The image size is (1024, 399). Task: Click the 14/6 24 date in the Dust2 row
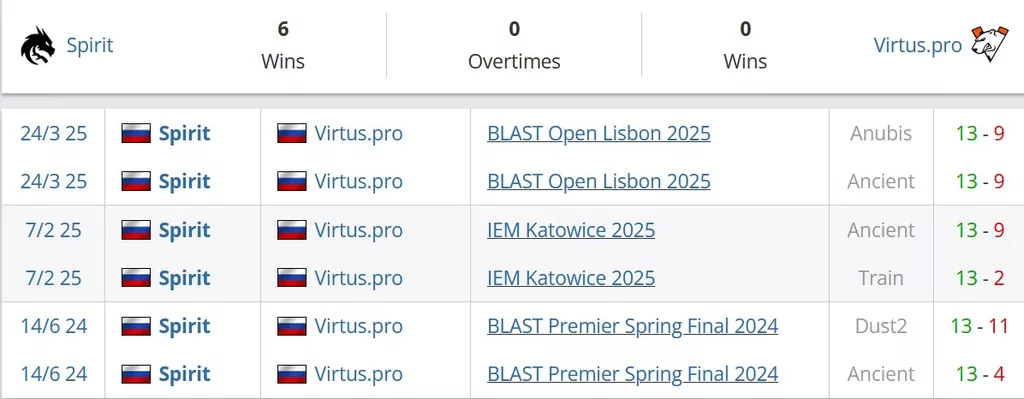point(54,326)
